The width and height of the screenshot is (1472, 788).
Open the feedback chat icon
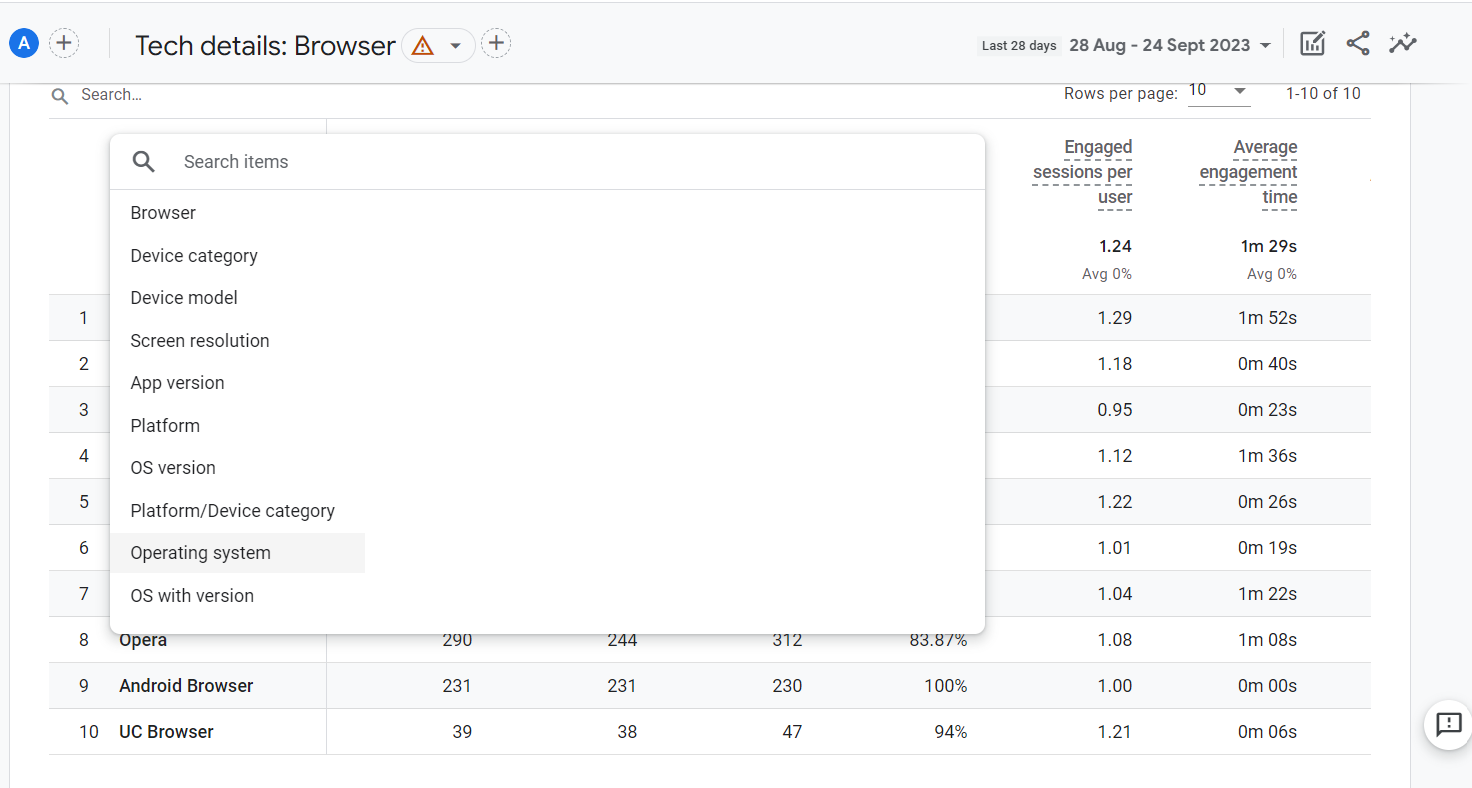[x=1448, y=724]
